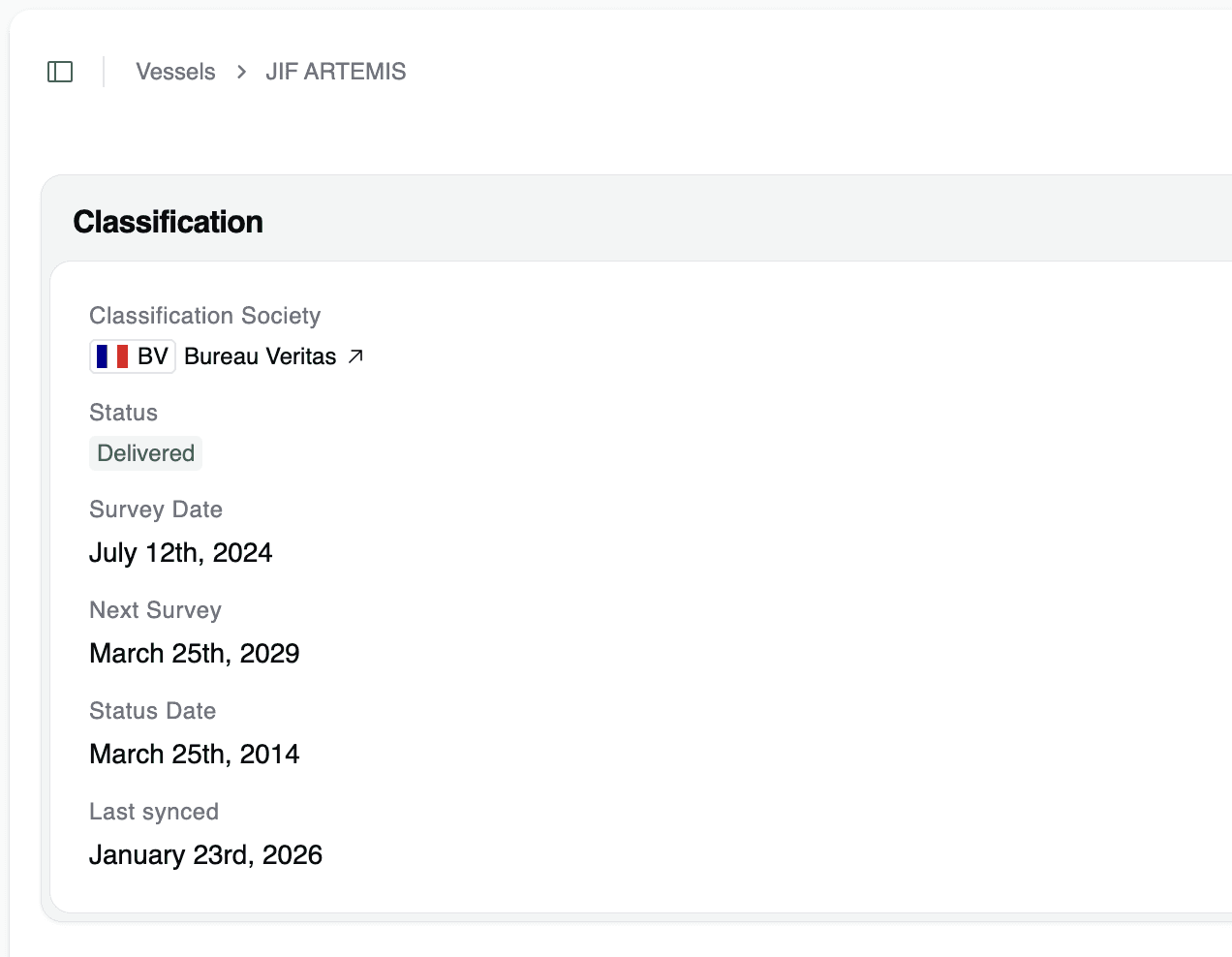
Task: Select the March 25th, 2014 date
Action: click(x=195, y=755)
